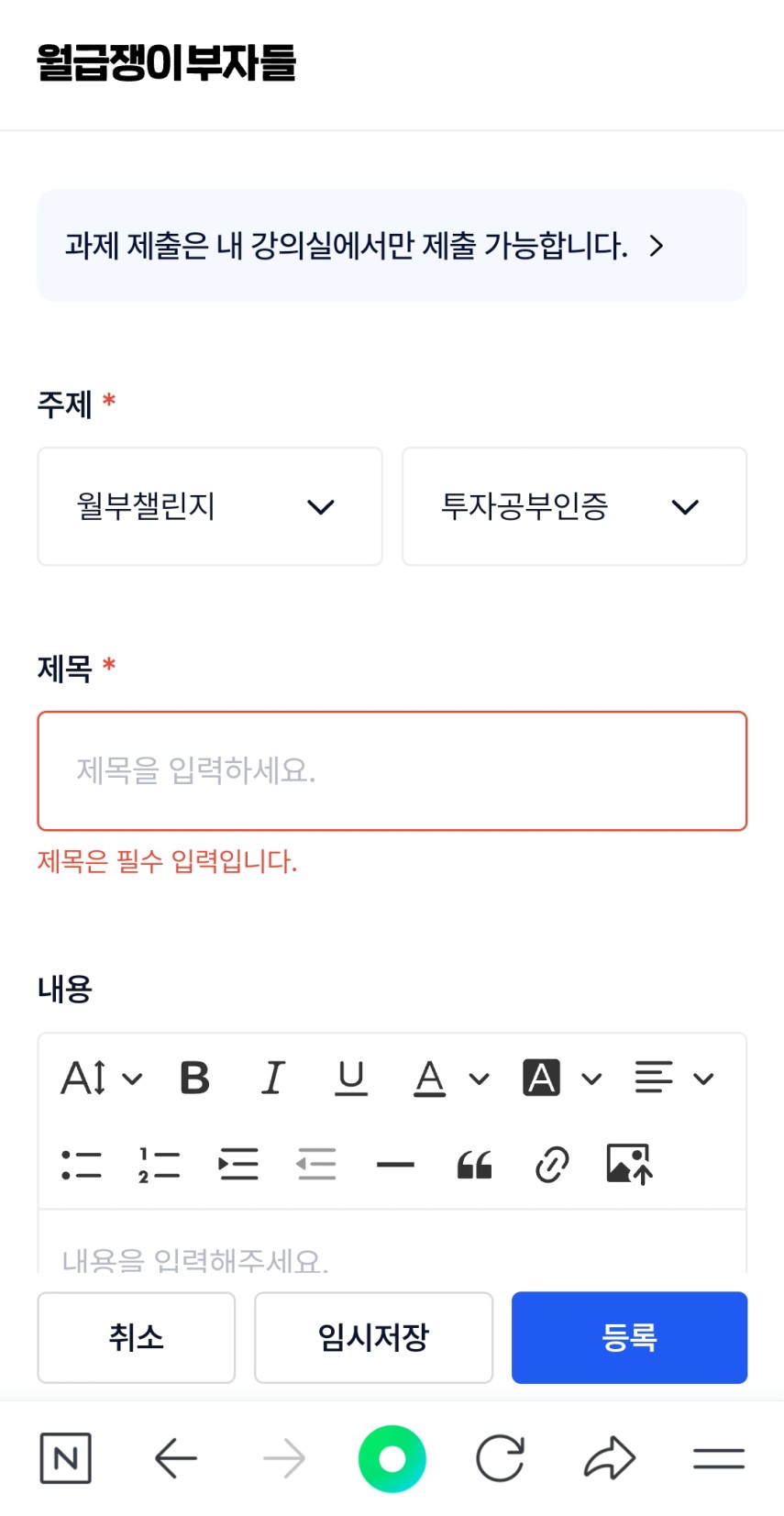
Task: Expand the font size options
Action: pos(101,1079)
